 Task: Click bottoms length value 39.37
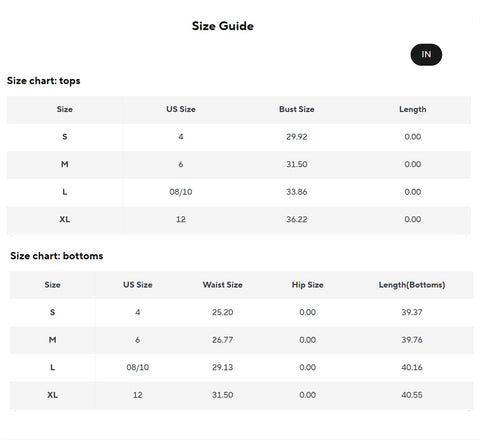(x=412, y=312)
